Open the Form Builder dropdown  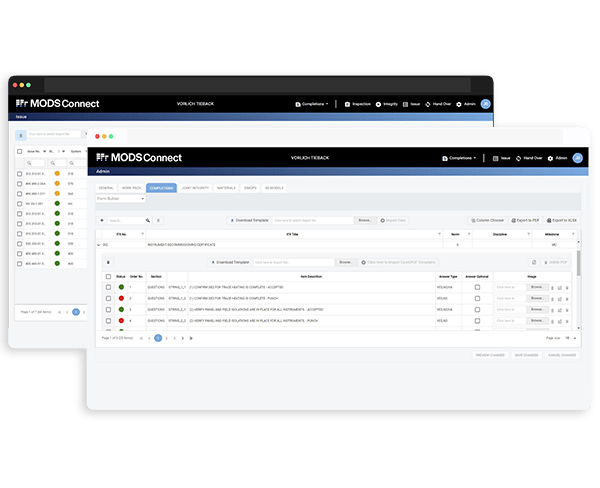121,199
